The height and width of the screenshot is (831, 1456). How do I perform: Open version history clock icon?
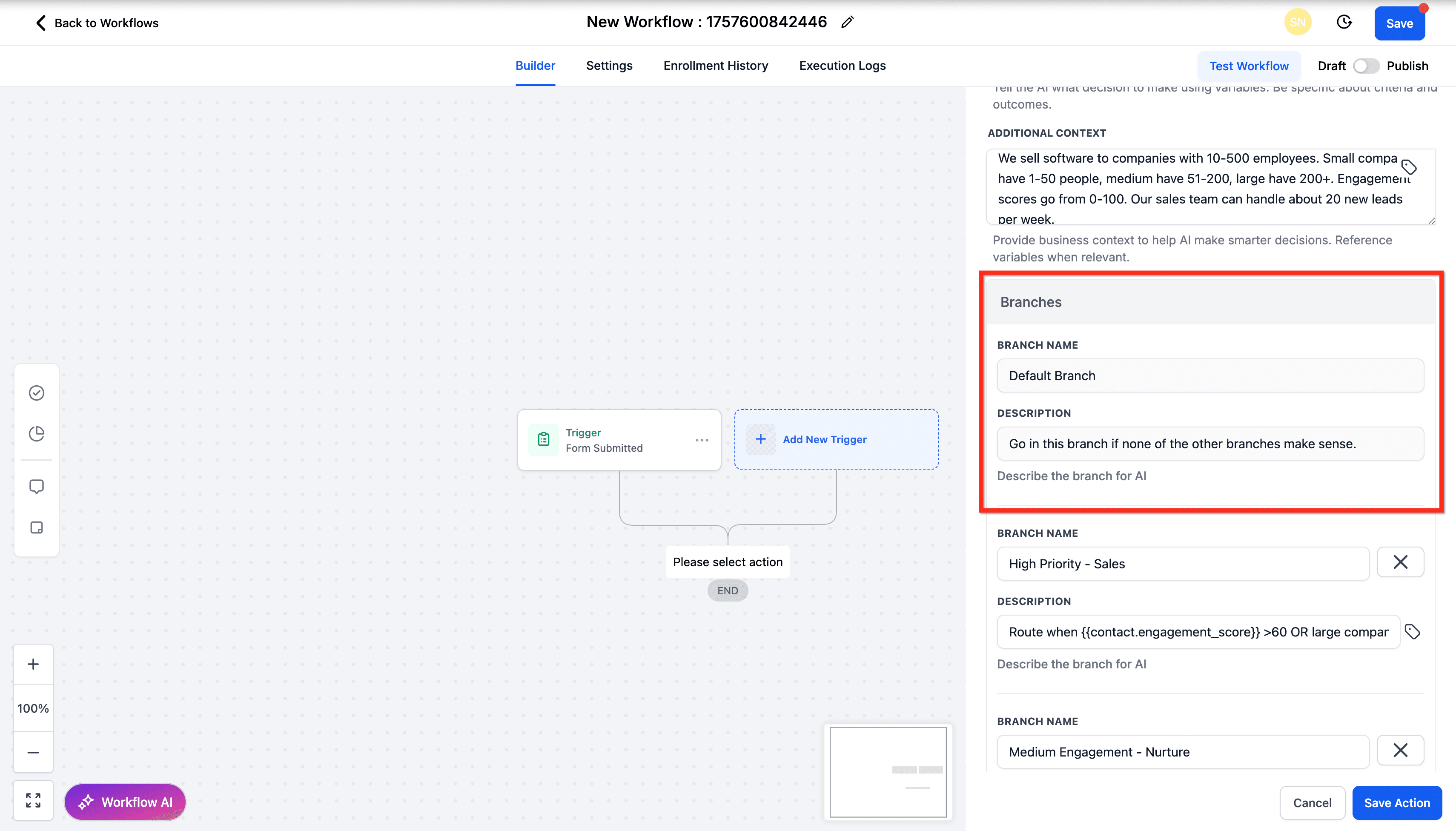1344,22
